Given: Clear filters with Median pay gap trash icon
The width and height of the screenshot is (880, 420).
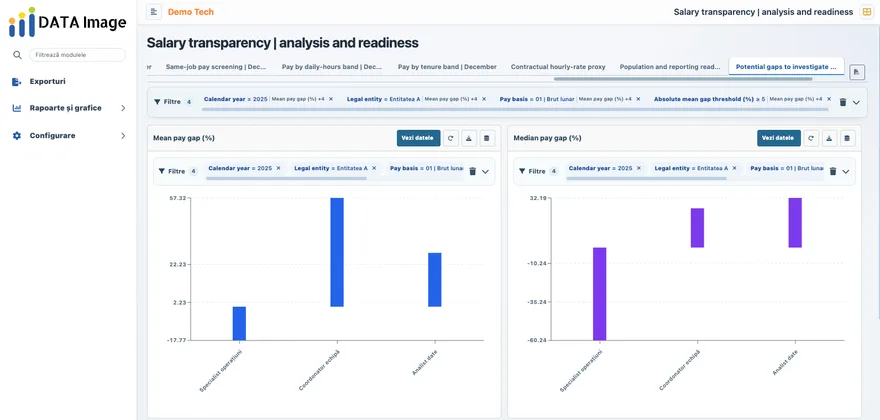Looking at the screenshot, I should pos(833,171).
